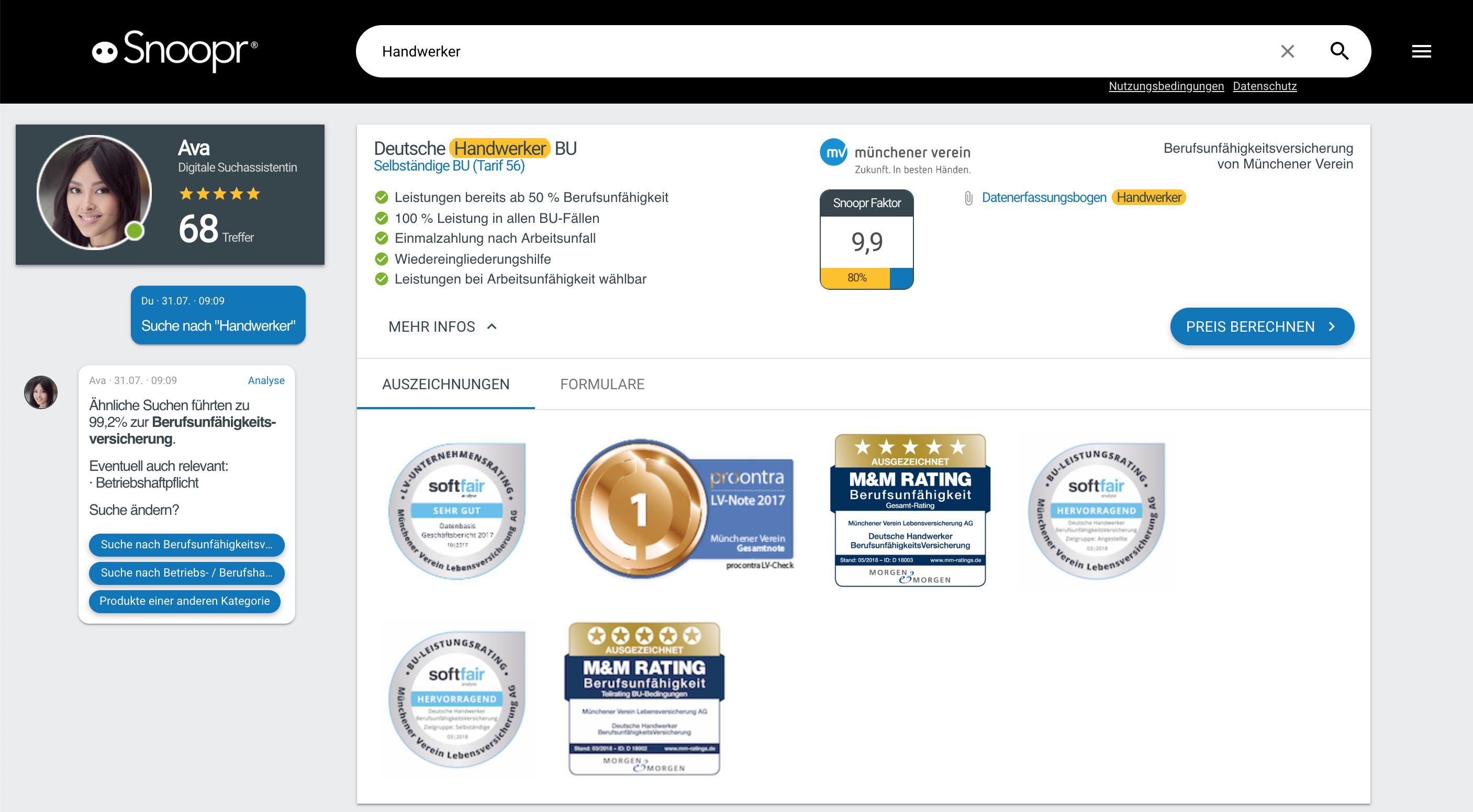Click Suche nach Berufsunfähigkeitsv... button
Screen dimensions: 1473x812
pyautogui.click(x=186, y=545)
